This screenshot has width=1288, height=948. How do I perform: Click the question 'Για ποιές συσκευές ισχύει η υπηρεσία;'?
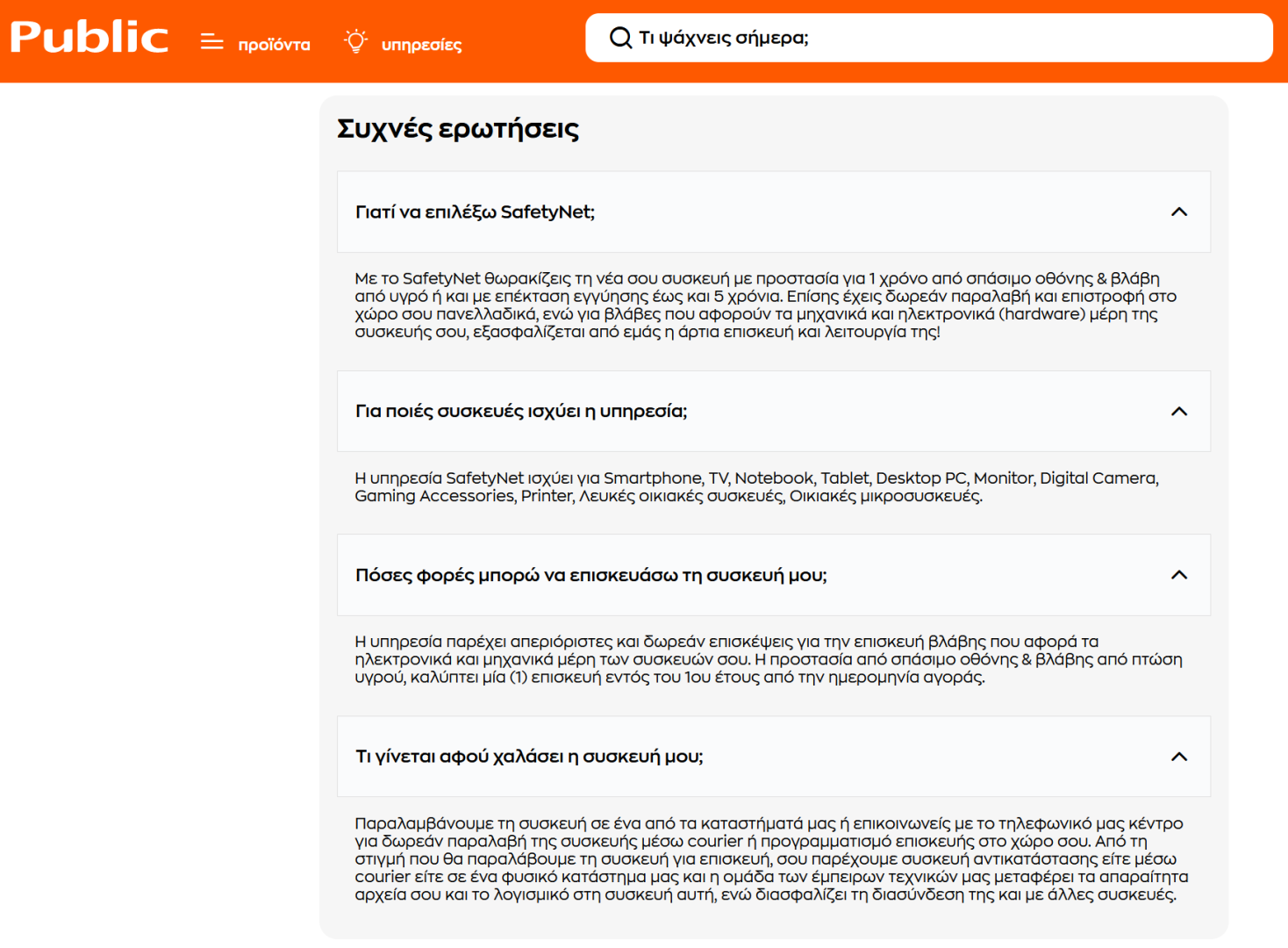pos(521,411)
